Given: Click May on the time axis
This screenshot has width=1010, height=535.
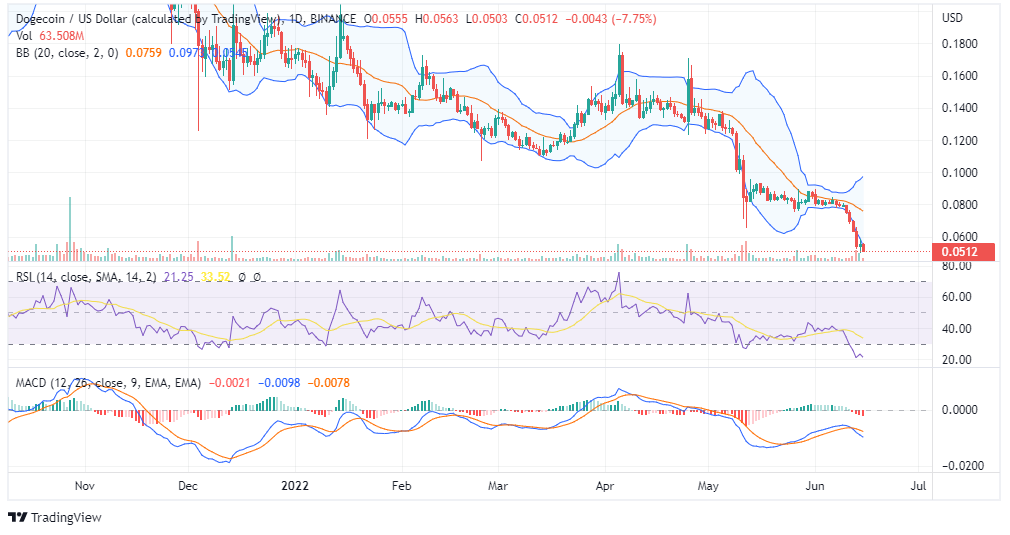Looking at the screenshot, I should click(708, 485).
